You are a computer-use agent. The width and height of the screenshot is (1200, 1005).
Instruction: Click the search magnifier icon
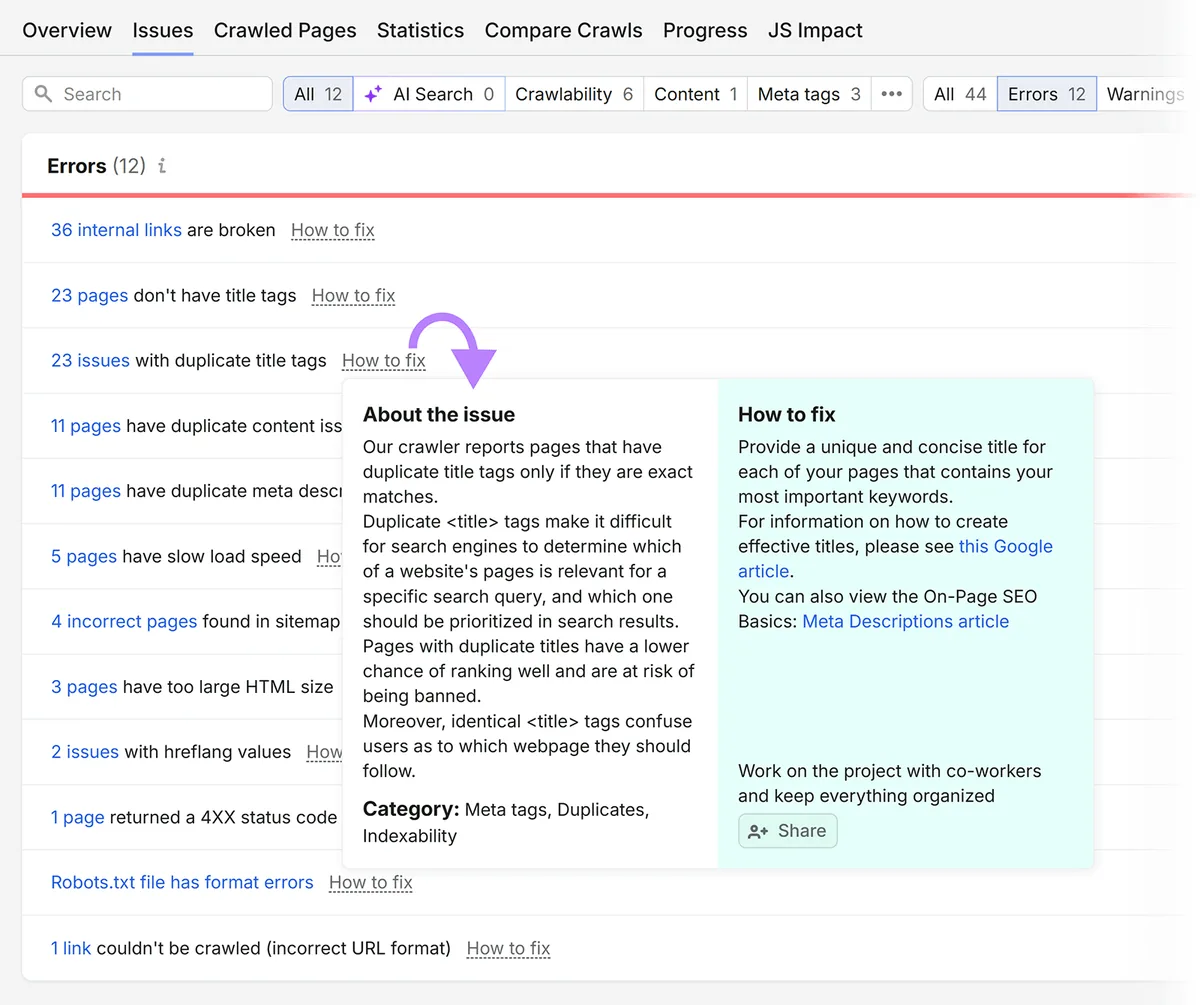coord(43,94)
